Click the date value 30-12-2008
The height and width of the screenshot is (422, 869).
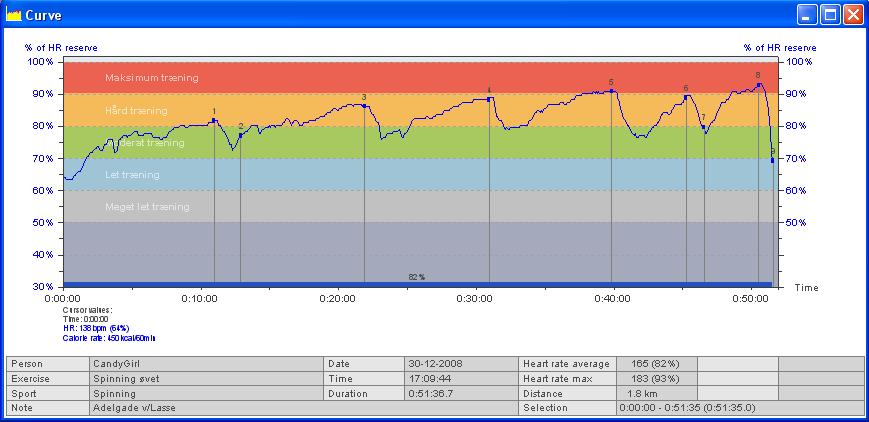pos(462,364)
